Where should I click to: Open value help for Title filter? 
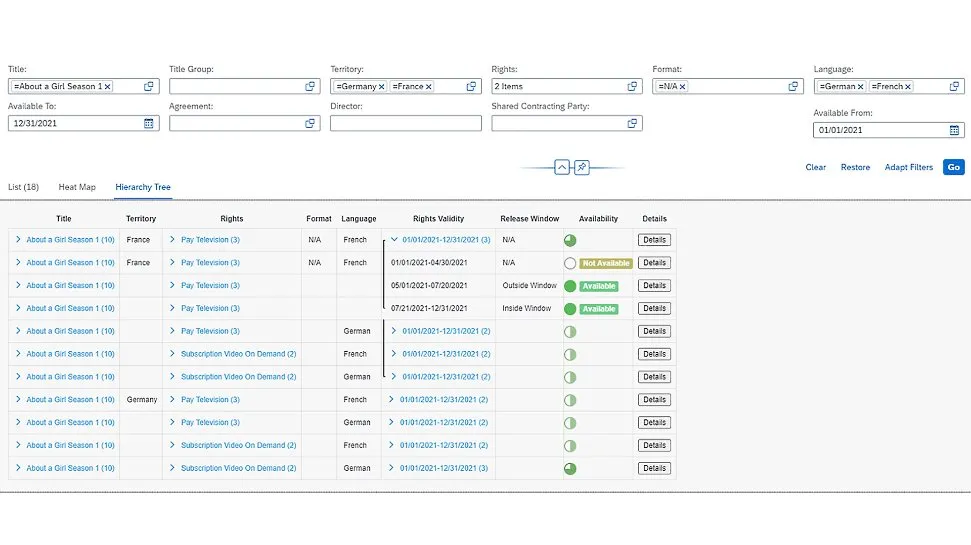(149, 87)
